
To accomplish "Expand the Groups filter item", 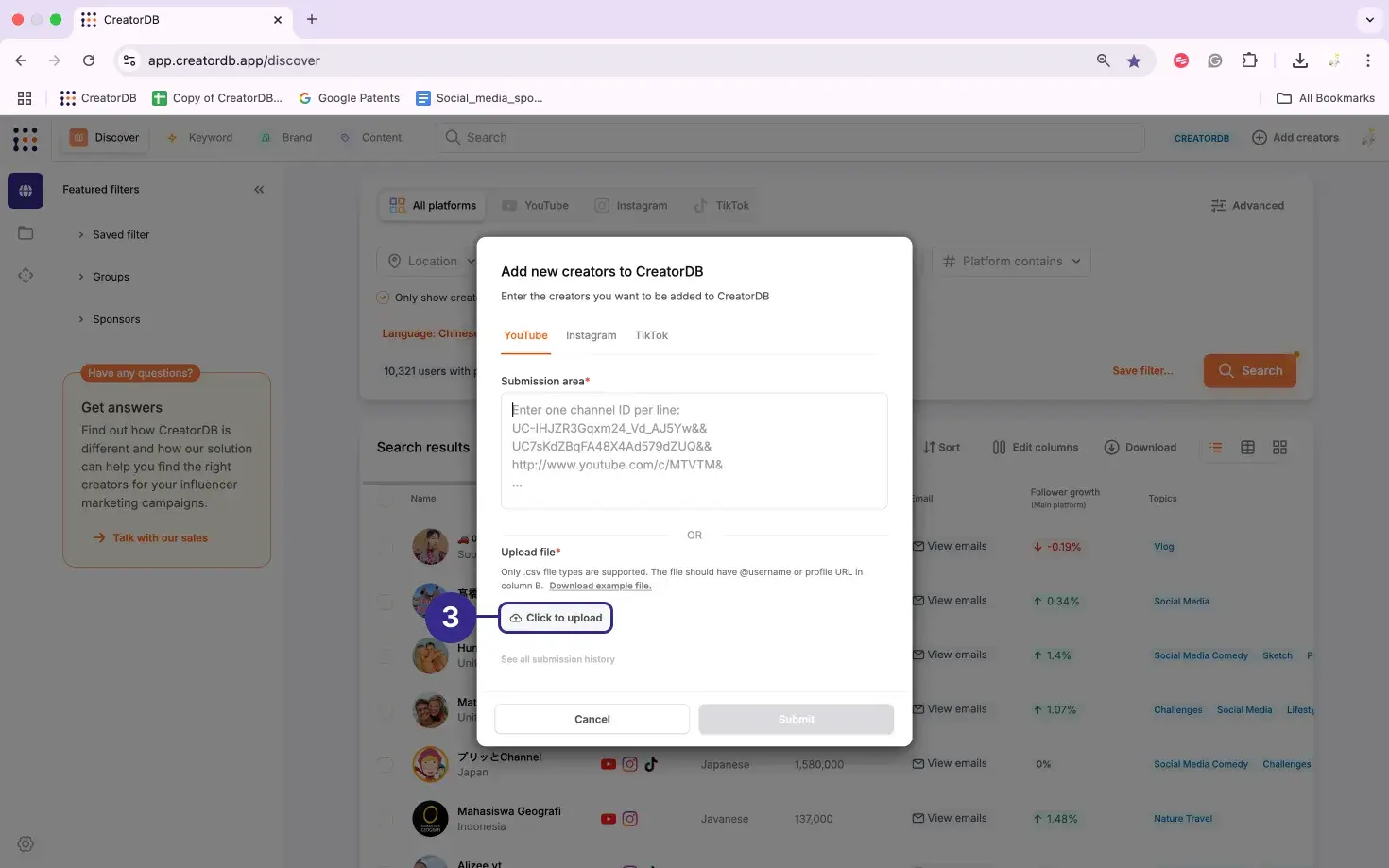I will point(103,278).
